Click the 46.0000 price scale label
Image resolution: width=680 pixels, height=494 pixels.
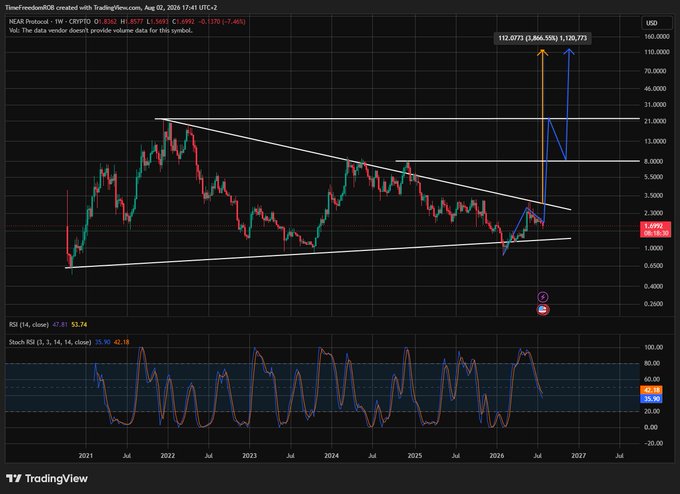(x=657, y=88)
